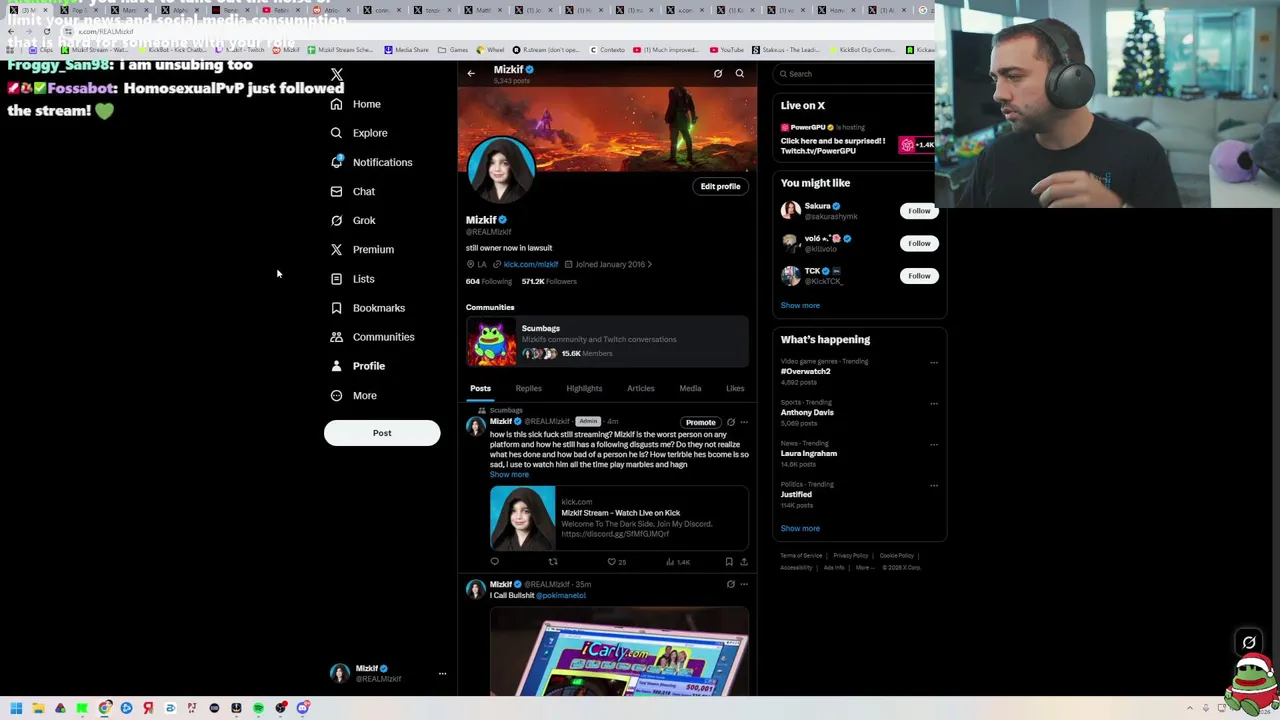
Task: Open the Mizkif Stream Kick link card
Action: click(619, 518)
